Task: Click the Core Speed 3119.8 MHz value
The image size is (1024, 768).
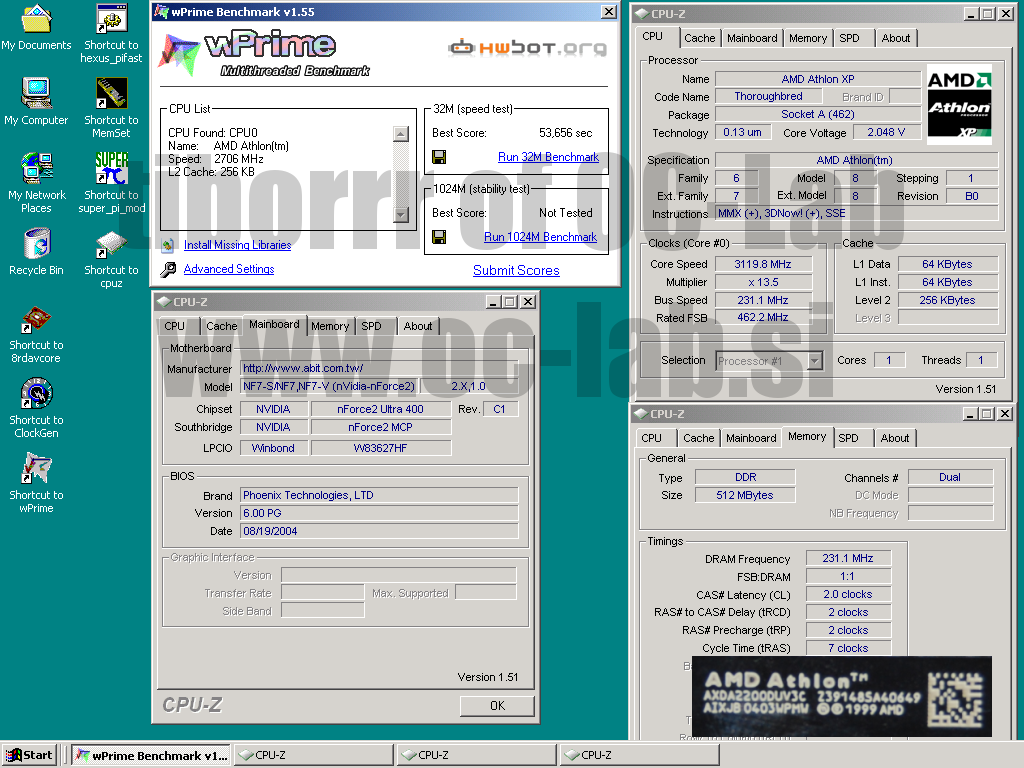Action: [x=763, y=264]
